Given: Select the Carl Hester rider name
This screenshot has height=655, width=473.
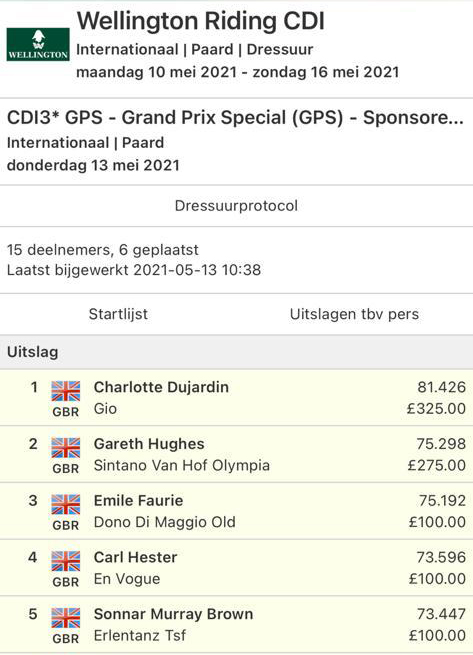Looking at the screenshot, I should point(135,557).
